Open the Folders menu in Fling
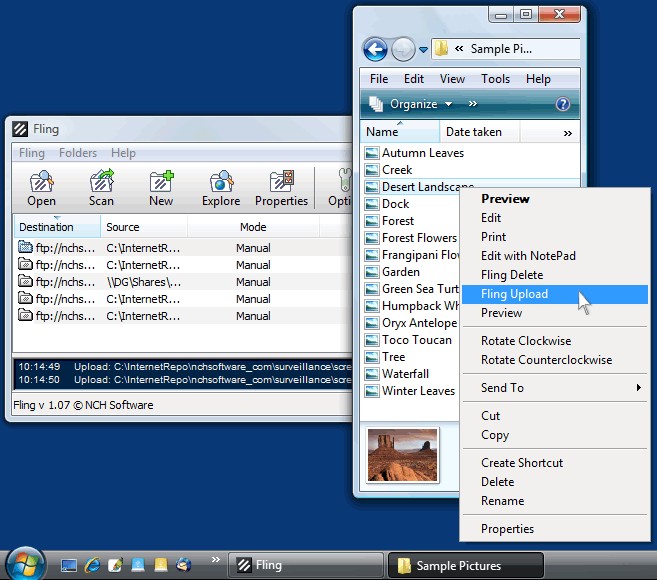The image size is (657, 580). click(78, 153)
